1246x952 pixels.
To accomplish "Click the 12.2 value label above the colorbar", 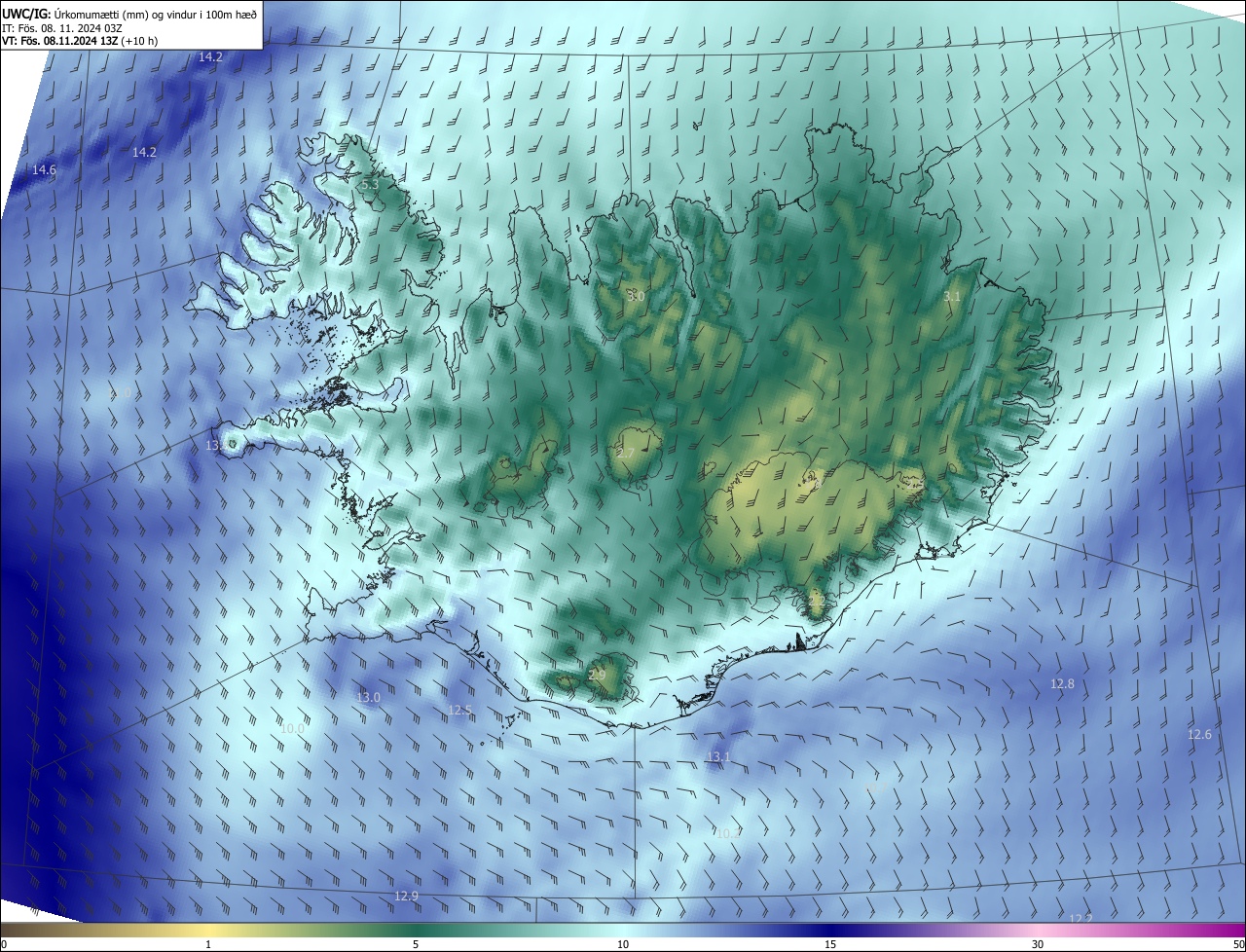I will tap(1081, 918).
